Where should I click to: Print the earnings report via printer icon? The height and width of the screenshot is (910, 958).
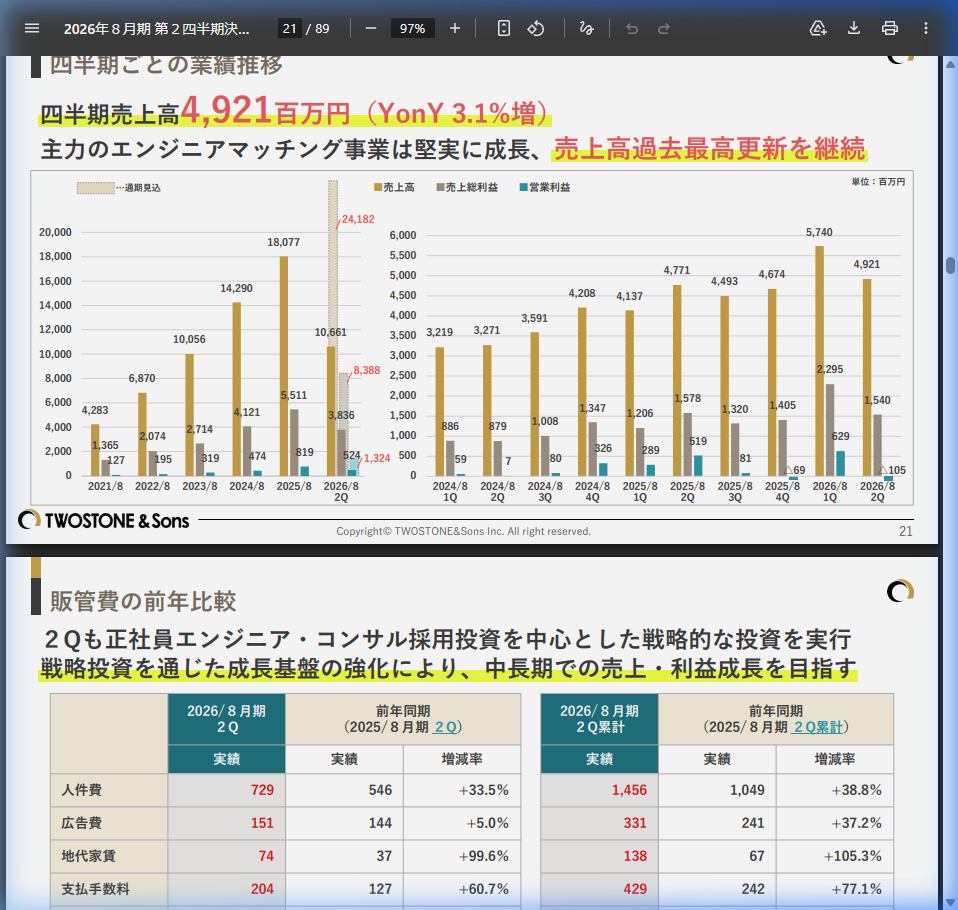(x=889, y=28)
